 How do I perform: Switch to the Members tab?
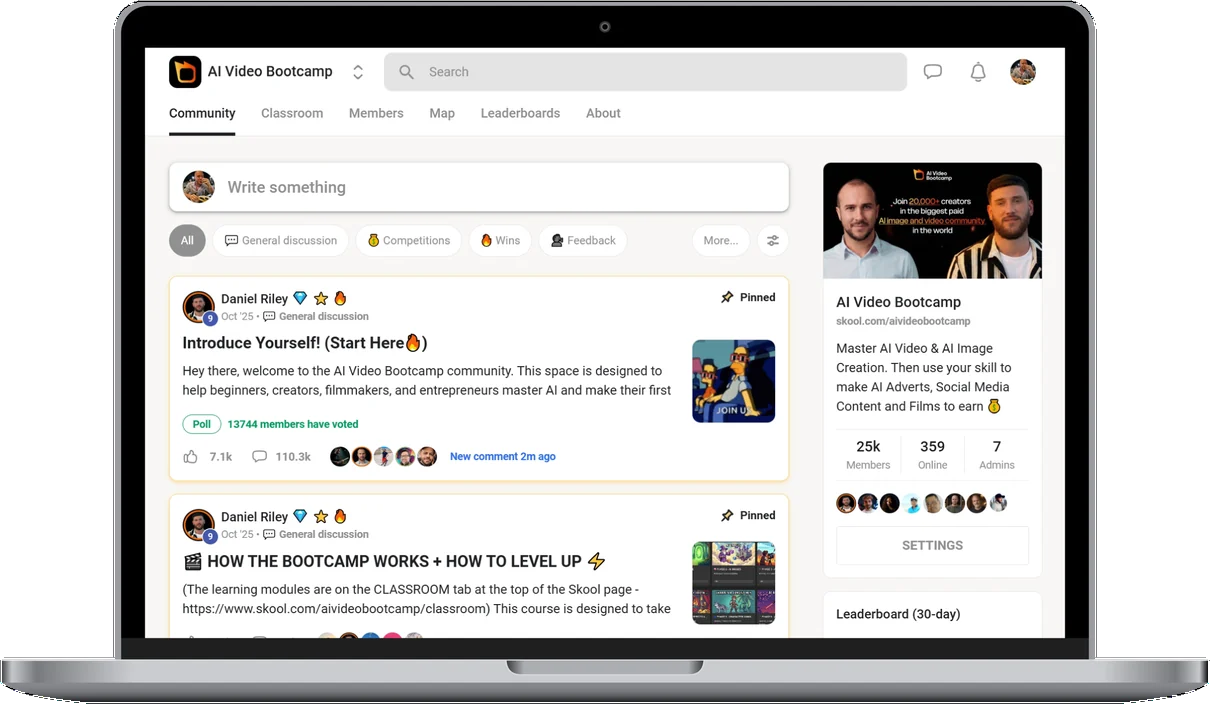tap(376, 113)
